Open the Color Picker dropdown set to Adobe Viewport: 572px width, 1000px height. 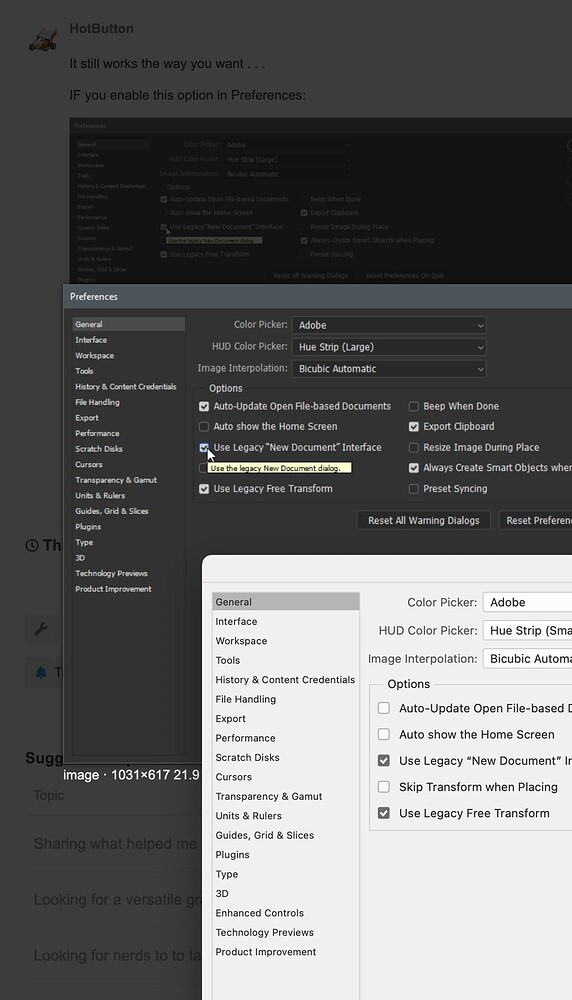[x=389, y=325]
